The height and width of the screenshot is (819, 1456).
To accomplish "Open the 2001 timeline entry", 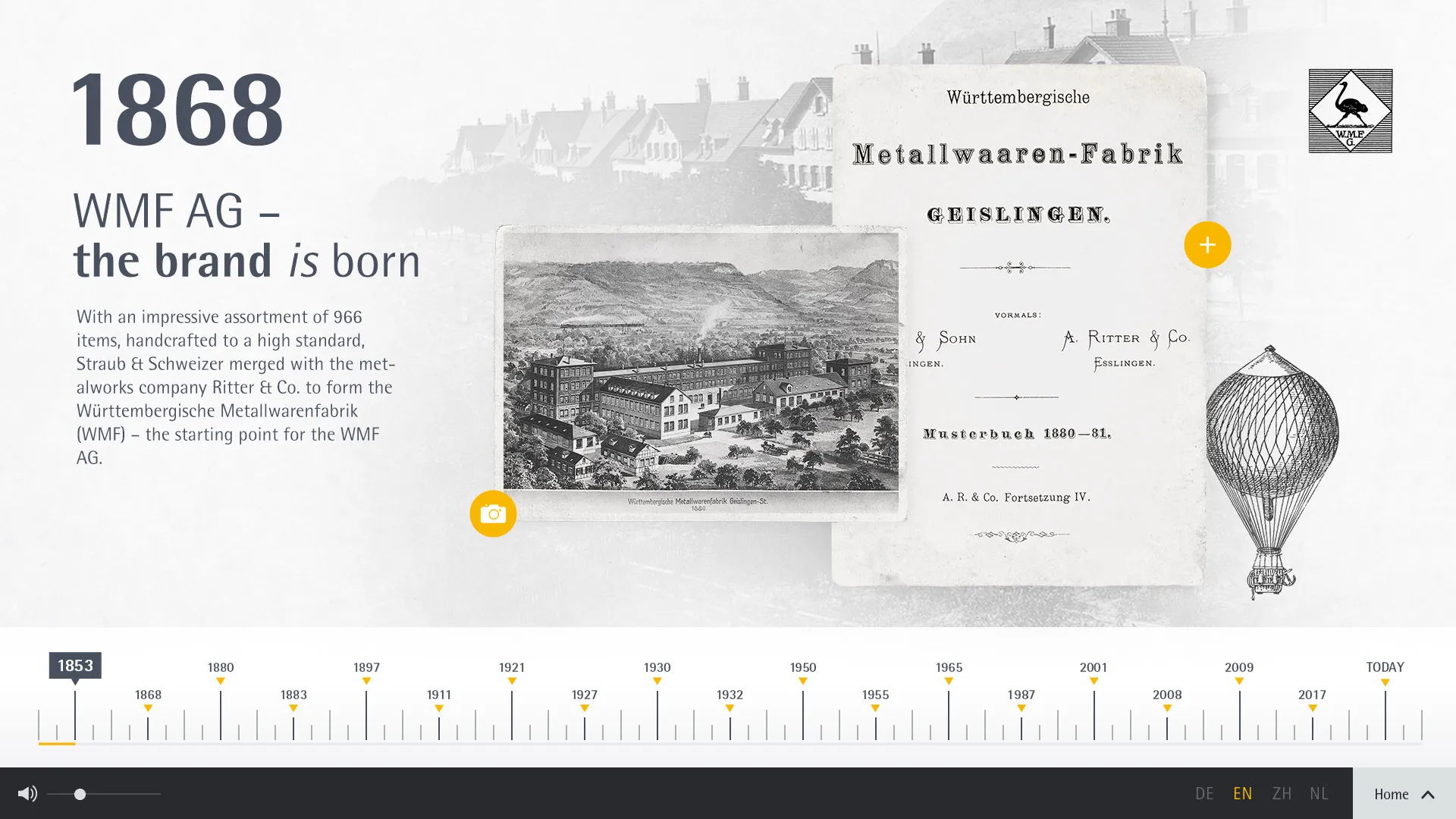I will point(1093,669).
